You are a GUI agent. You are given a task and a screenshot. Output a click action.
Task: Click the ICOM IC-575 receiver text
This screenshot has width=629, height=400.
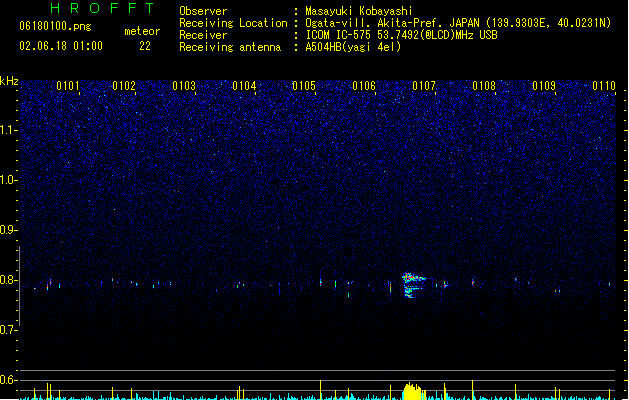pos(402,35)
